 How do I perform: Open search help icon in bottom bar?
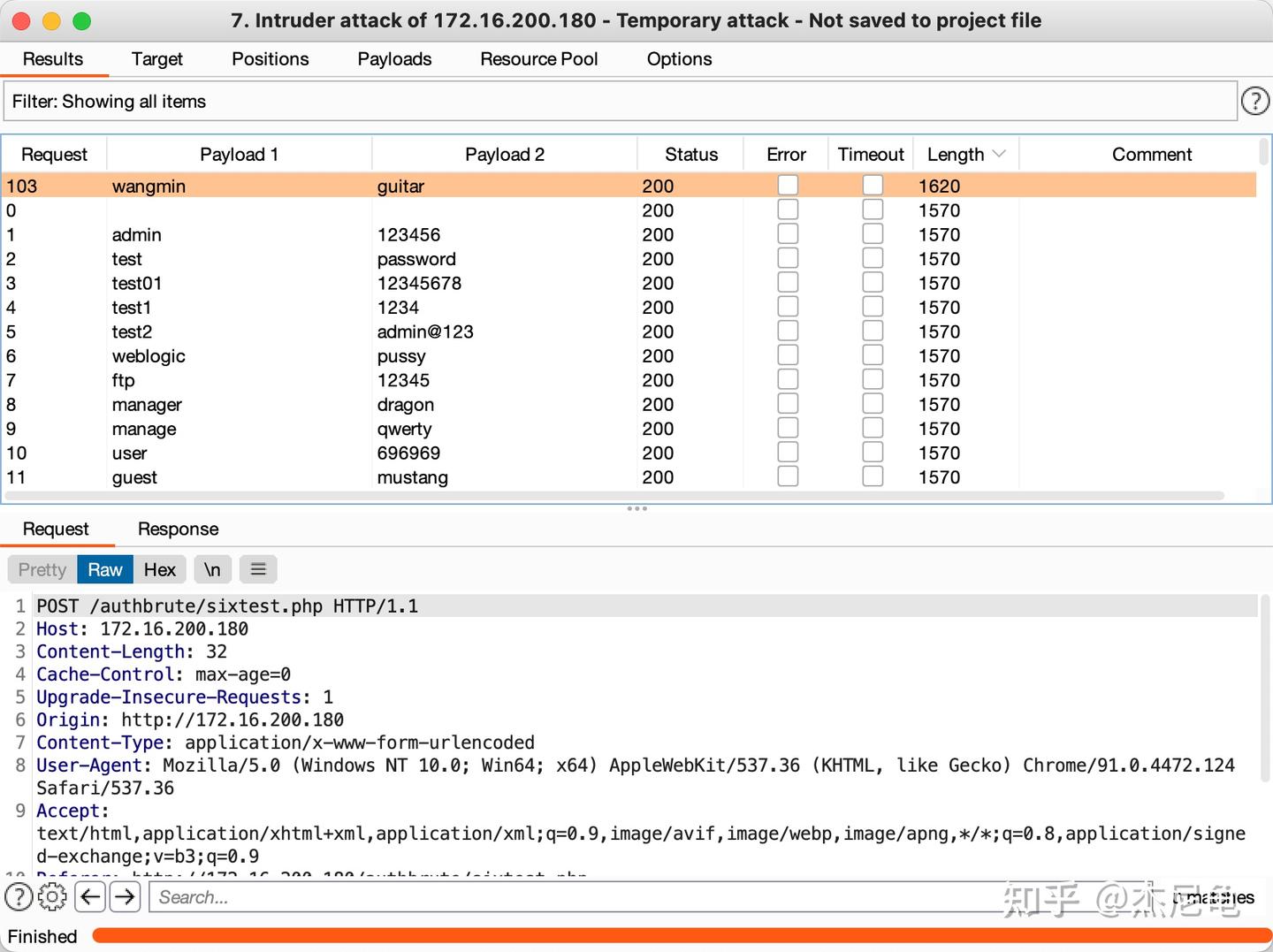pyautogui.click(x=19, y=897)
